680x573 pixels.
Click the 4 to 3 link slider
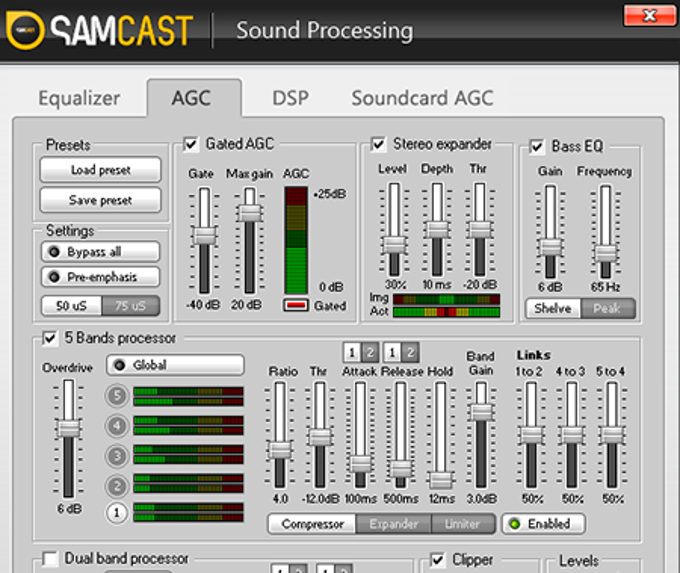572,435
